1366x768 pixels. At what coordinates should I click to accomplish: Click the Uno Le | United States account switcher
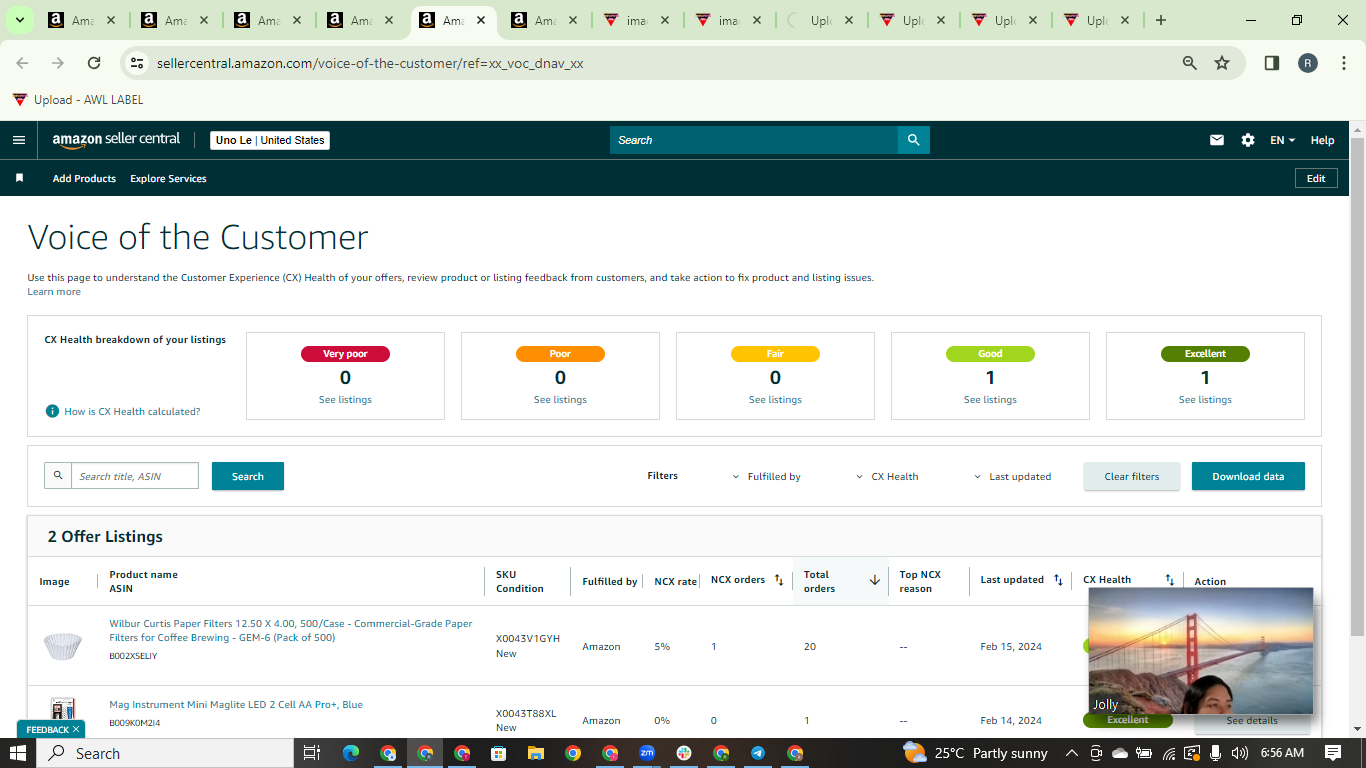tap(270, 140)
